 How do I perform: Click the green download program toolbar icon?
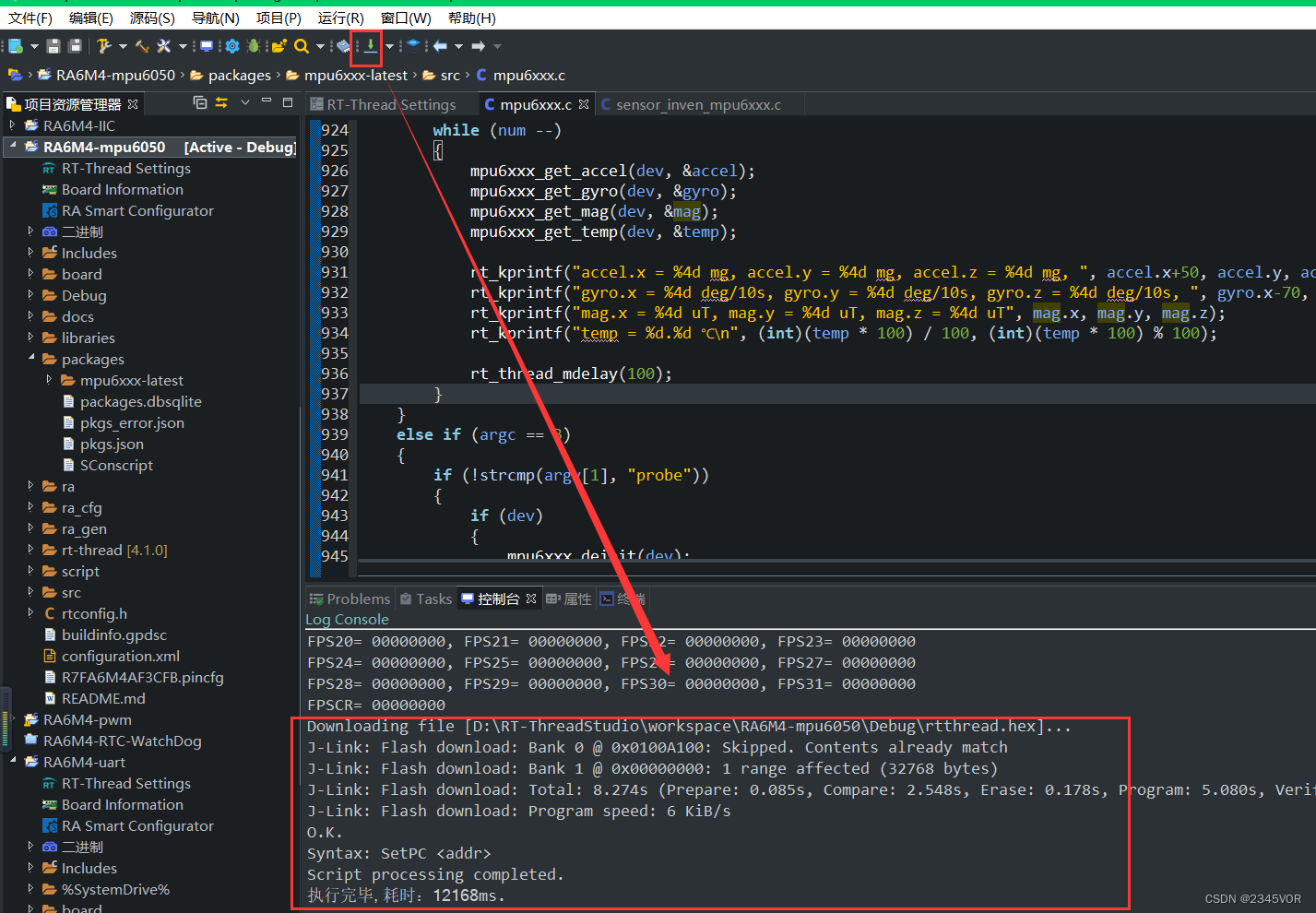370,45
